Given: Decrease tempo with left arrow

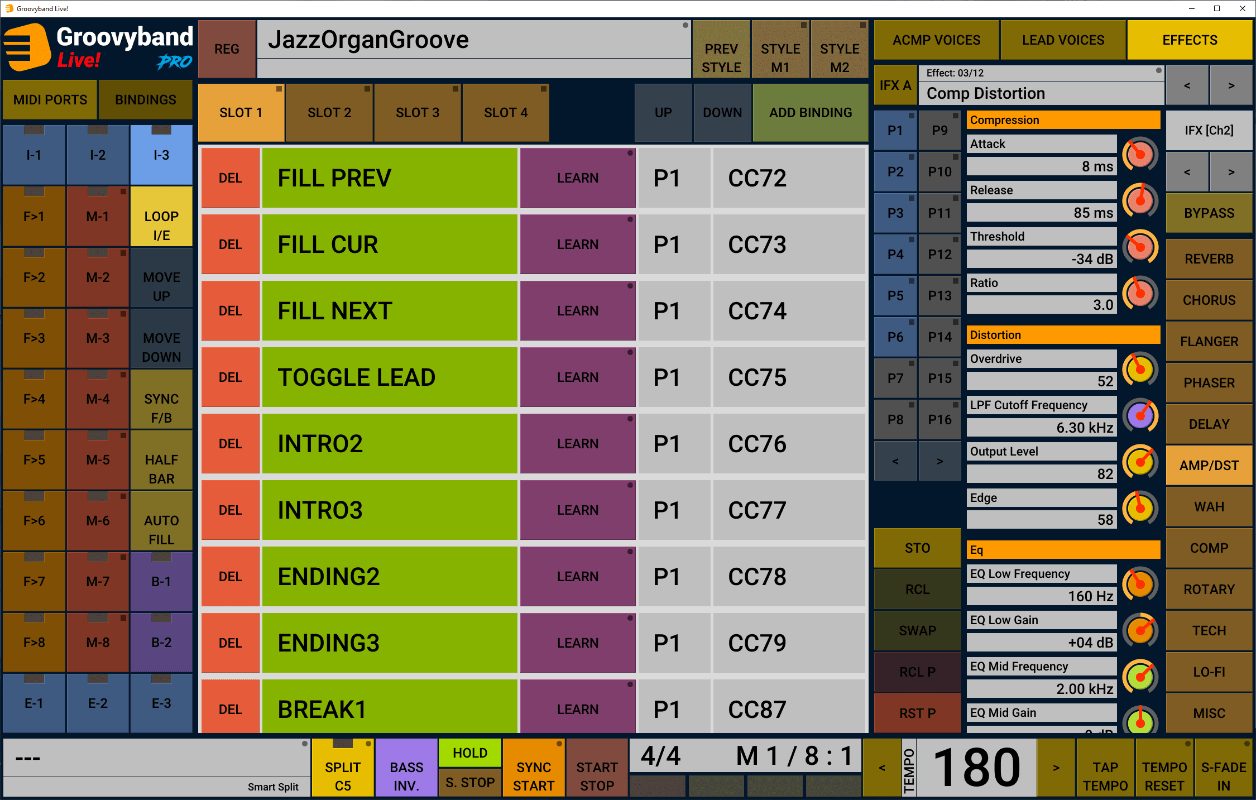Looking at the screenshot, I should coord(882,768).
